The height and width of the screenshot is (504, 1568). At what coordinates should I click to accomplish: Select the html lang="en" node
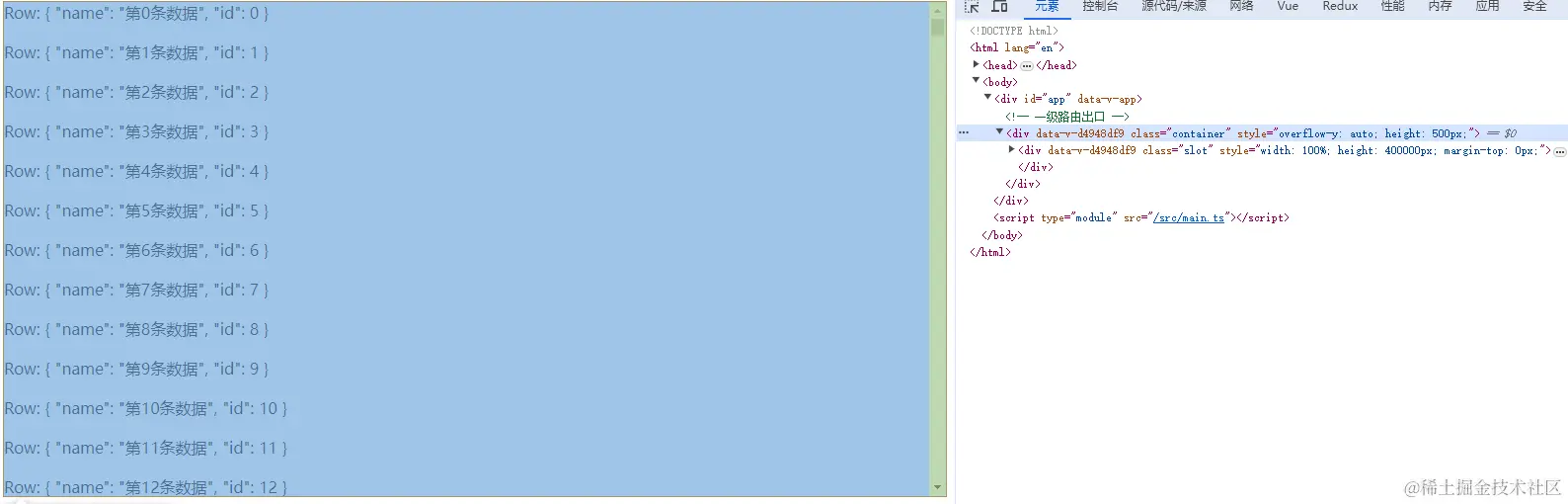pos(1017,47)
